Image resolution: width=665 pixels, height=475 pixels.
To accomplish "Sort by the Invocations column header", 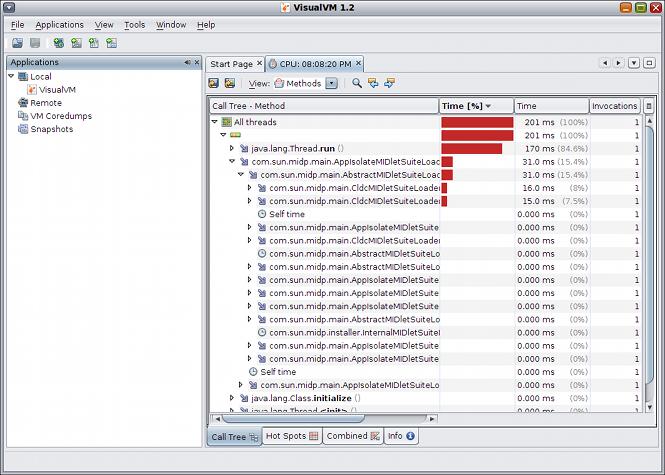I will (x=614, y=106).
